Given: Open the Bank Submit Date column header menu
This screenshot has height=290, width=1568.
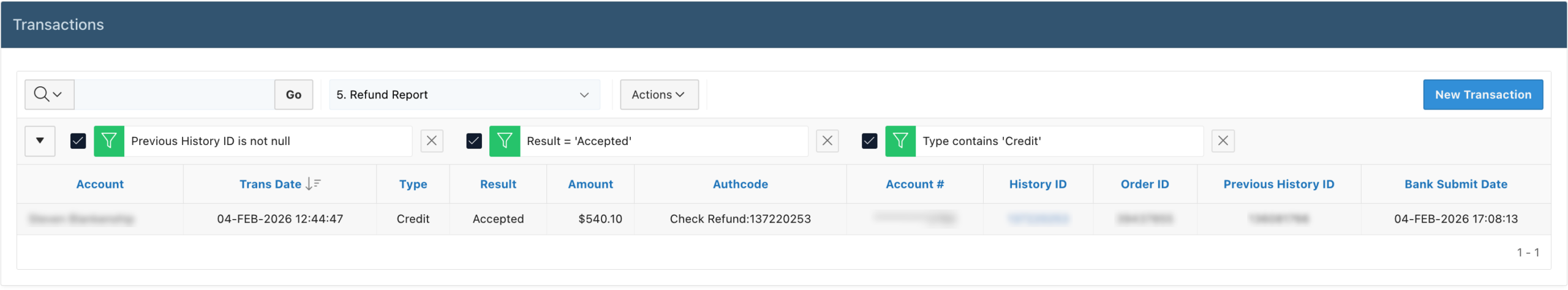Looking at the screenshot, I should (x=1455, y=184).
